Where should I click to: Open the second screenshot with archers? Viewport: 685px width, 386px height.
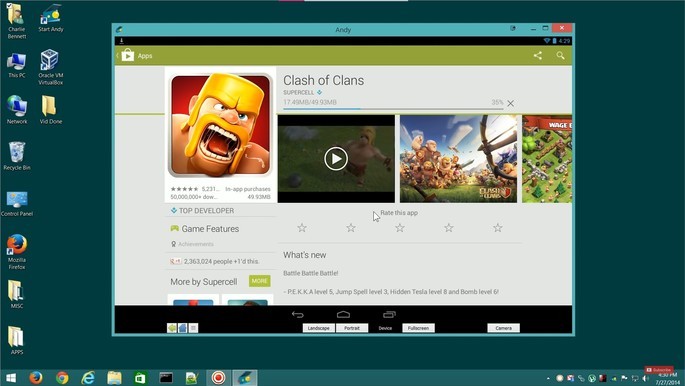click(458, 159)
